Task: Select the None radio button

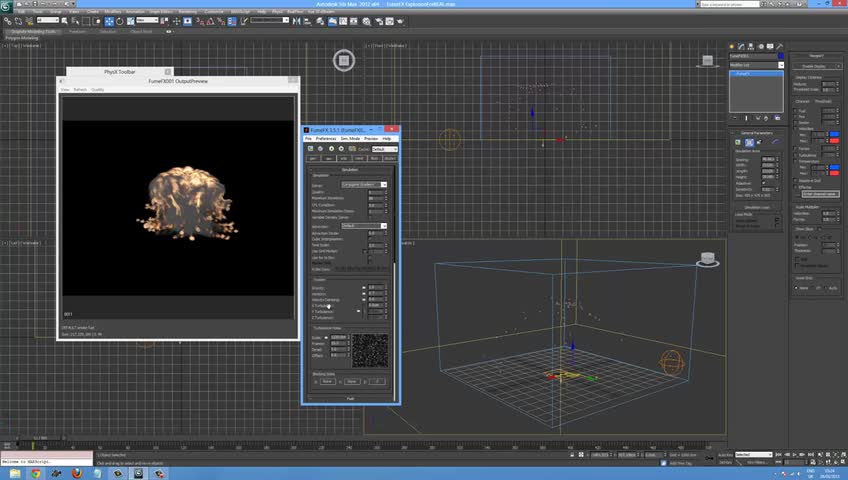Action: pos(798,287)
